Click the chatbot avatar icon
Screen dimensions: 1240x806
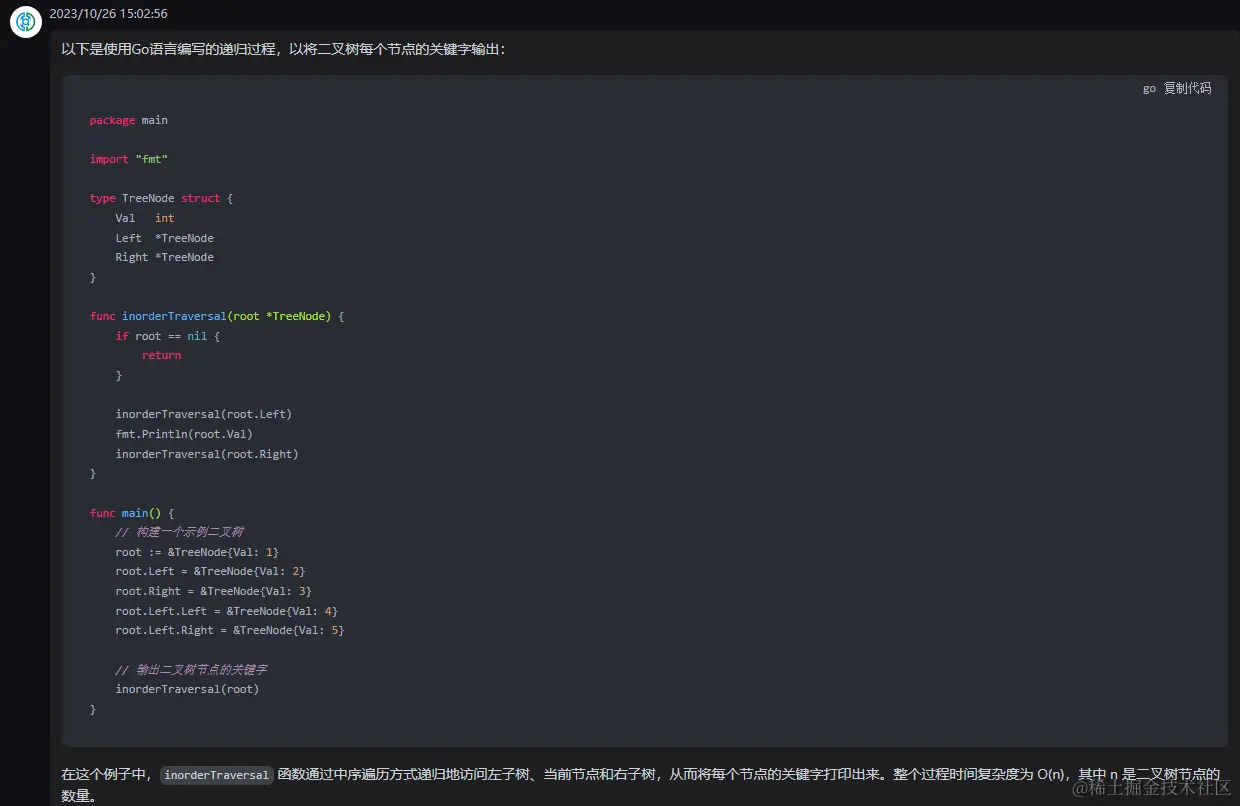pyautogui.click(x=26, y=21)
